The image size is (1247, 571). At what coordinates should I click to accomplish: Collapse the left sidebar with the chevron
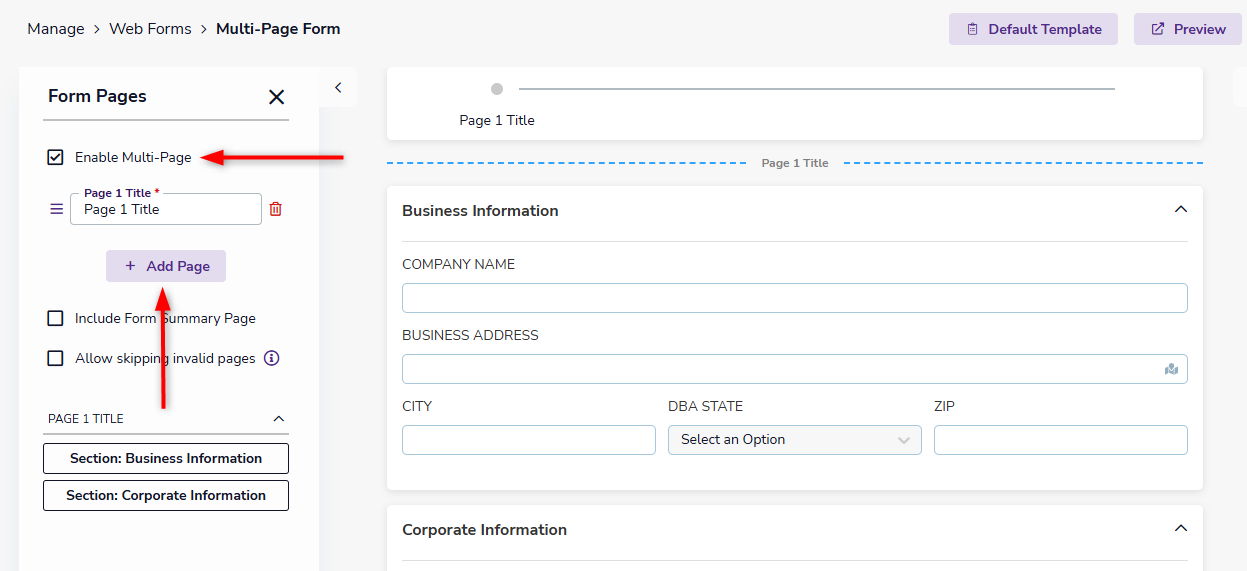[338, 88]
